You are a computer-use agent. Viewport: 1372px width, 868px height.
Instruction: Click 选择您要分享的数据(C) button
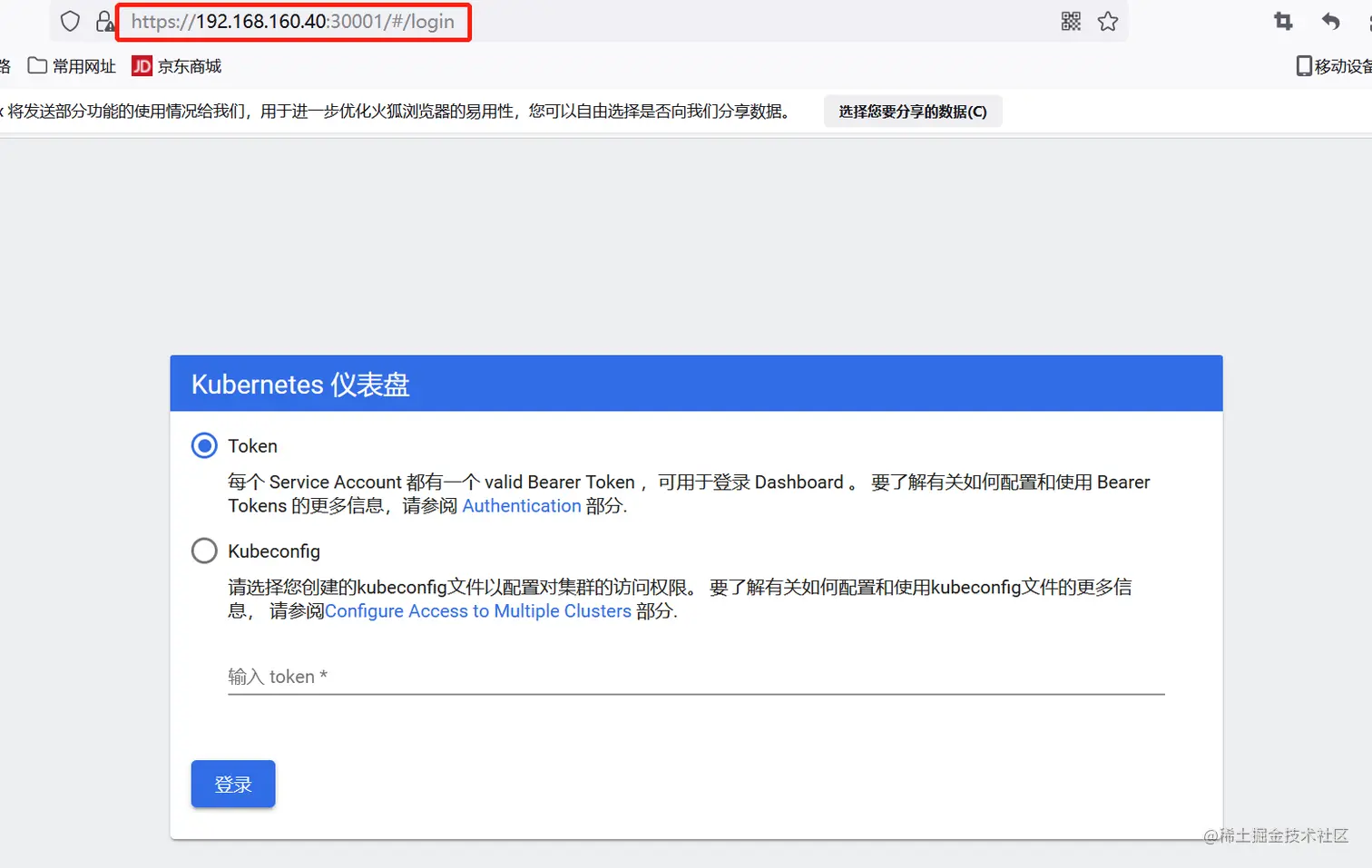coord(913,112)
